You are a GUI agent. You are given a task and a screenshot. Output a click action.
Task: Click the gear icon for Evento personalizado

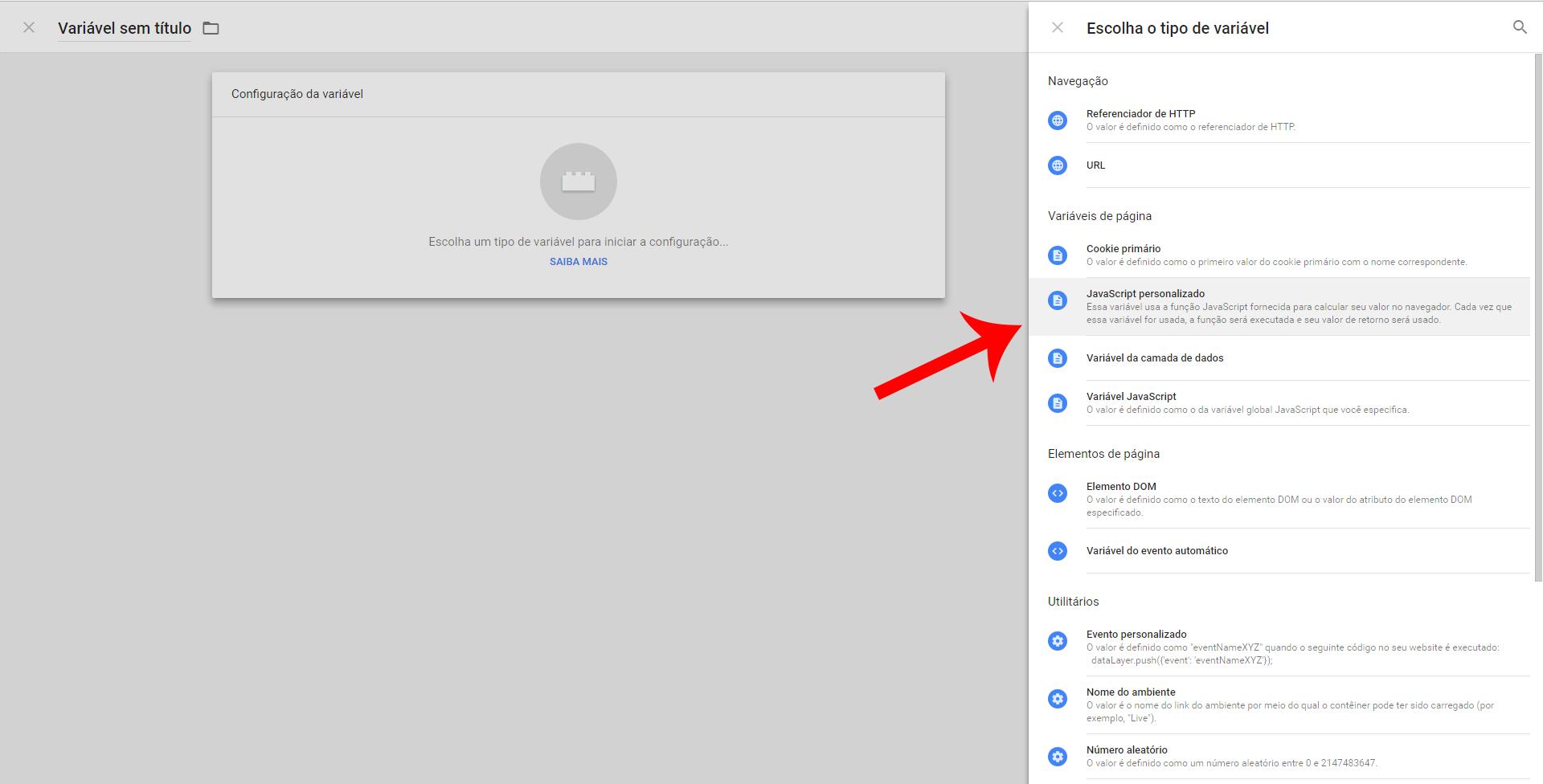(x=1058, y=641)
